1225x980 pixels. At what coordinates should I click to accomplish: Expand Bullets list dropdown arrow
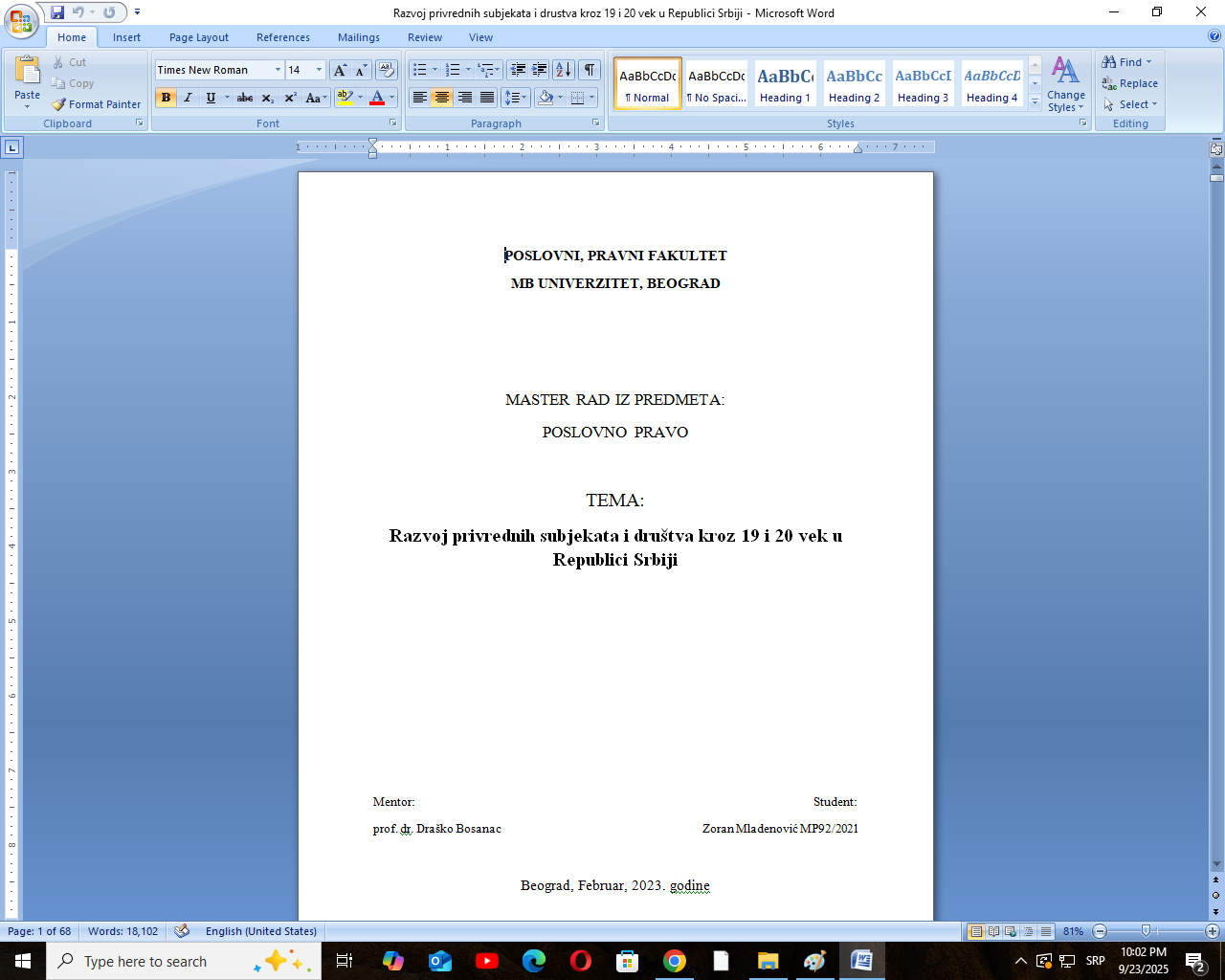[x=434, y=70]
